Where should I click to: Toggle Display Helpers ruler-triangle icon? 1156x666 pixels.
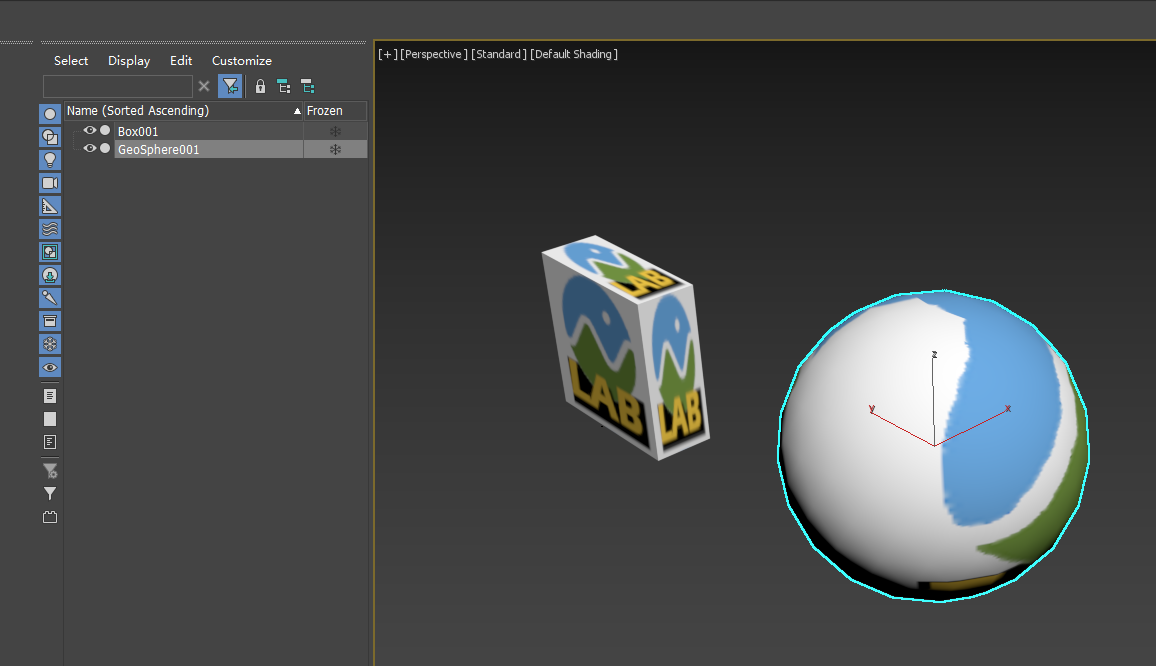[x=50, y=206]
